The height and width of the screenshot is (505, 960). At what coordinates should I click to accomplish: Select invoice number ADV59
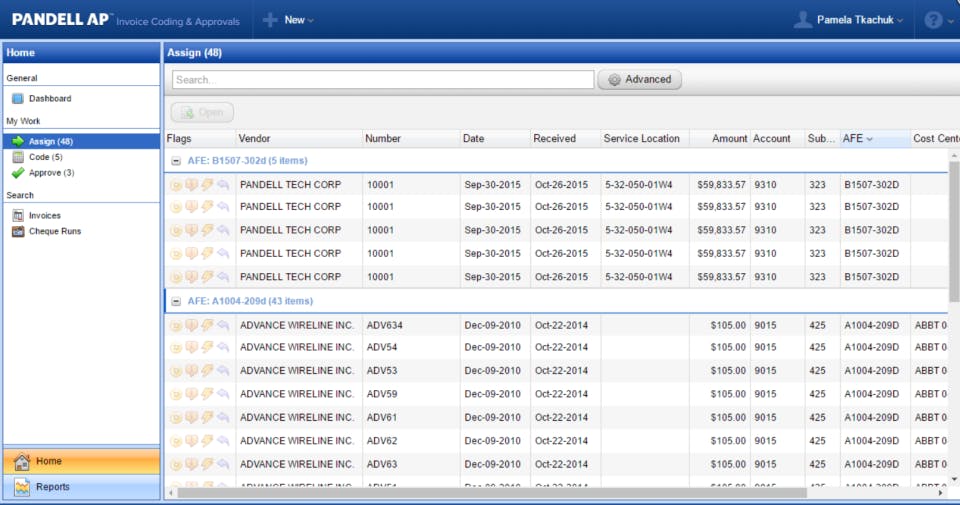point(382,394)
